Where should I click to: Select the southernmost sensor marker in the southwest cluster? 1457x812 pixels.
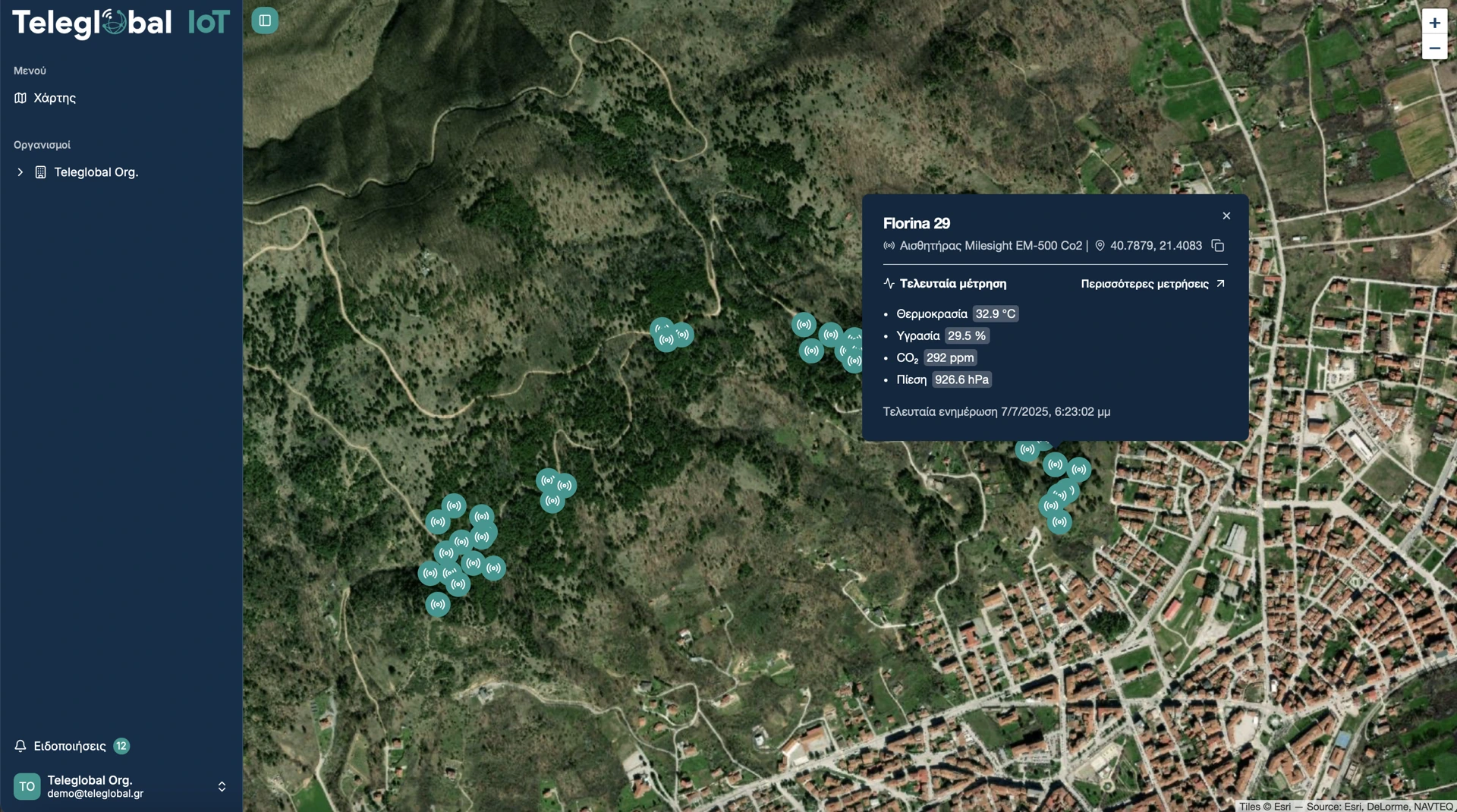[438, 605]
